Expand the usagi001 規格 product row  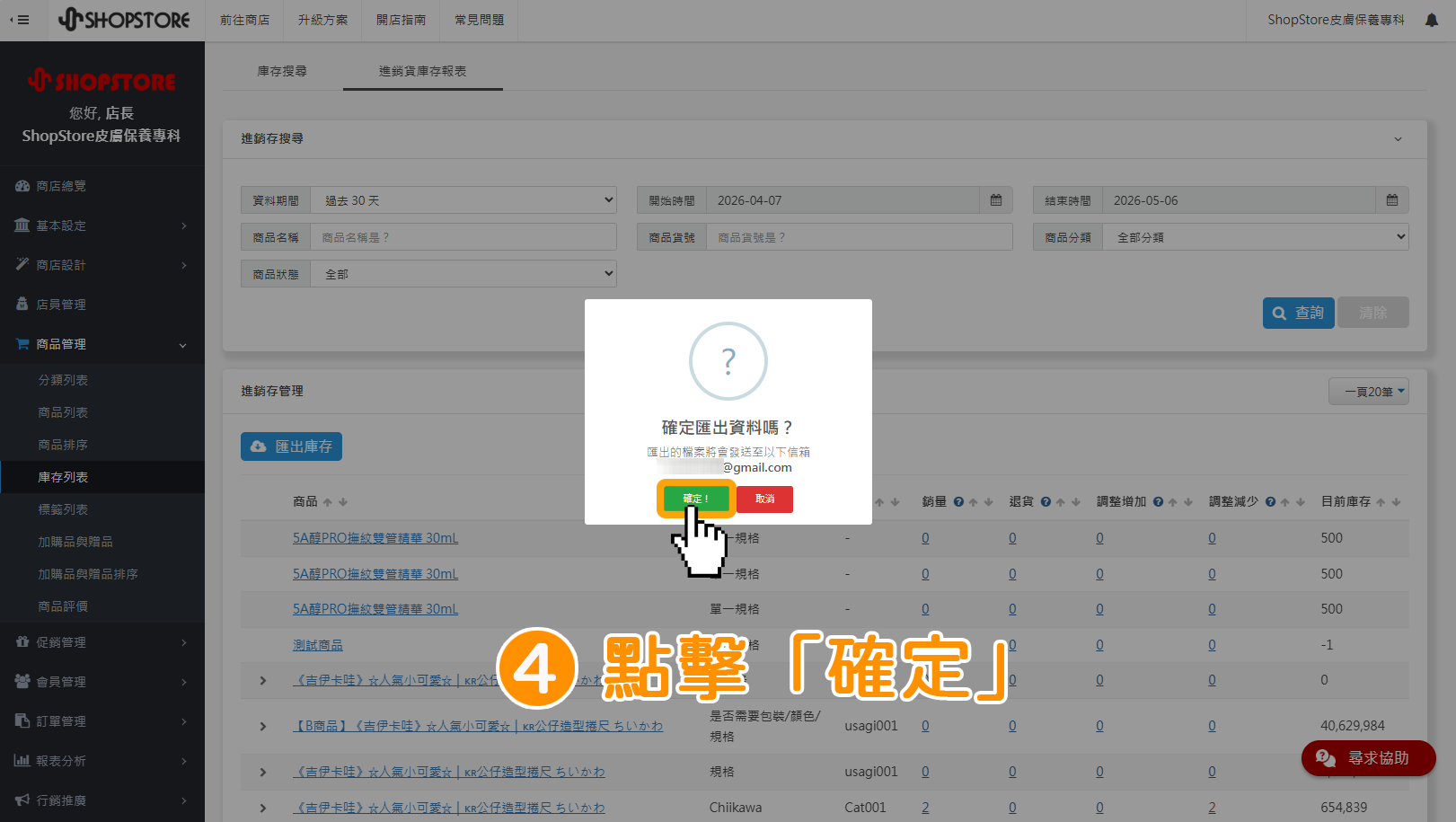263,772
